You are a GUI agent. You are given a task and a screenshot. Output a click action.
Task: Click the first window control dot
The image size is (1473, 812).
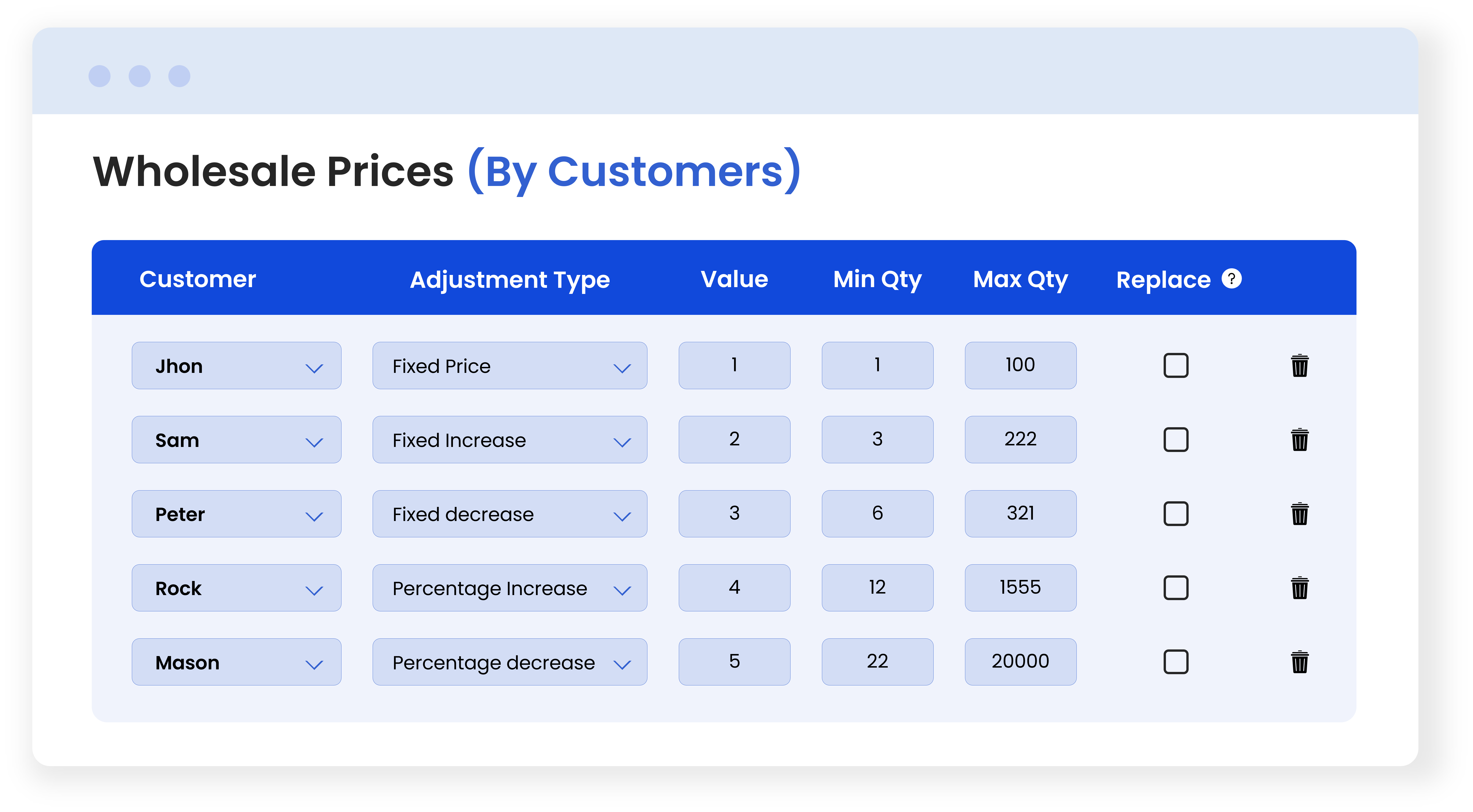(100, 76)
